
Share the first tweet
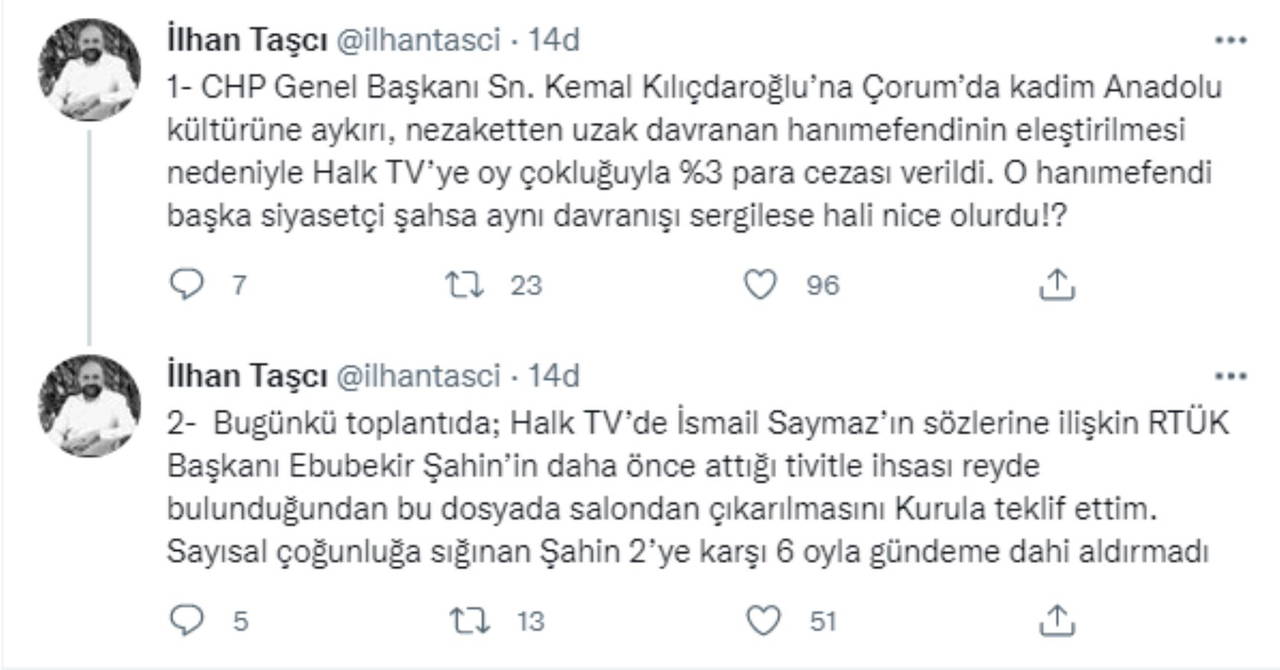click(1056, 285)
